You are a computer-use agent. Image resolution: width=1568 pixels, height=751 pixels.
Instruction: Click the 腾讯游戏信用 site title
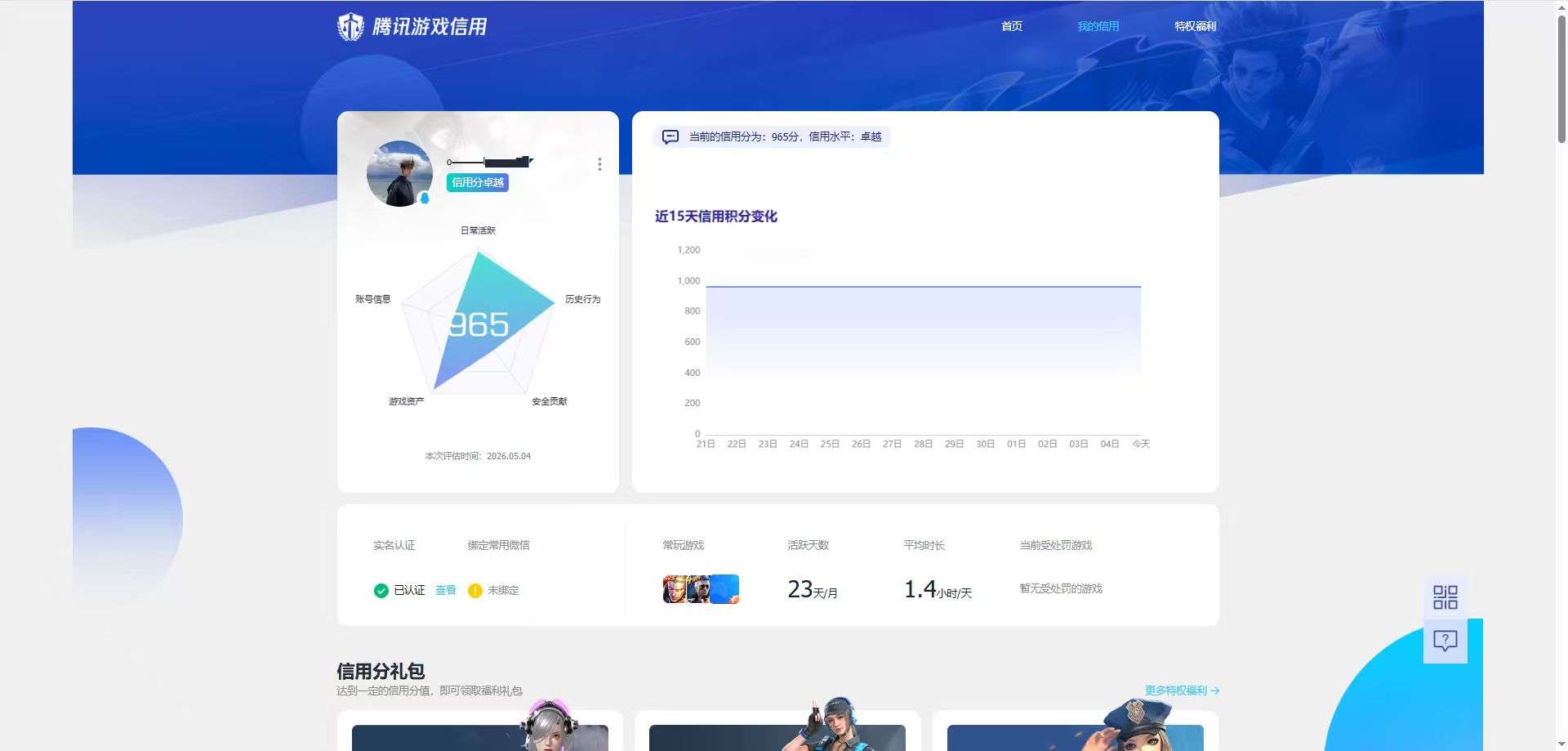pos(430,27)
